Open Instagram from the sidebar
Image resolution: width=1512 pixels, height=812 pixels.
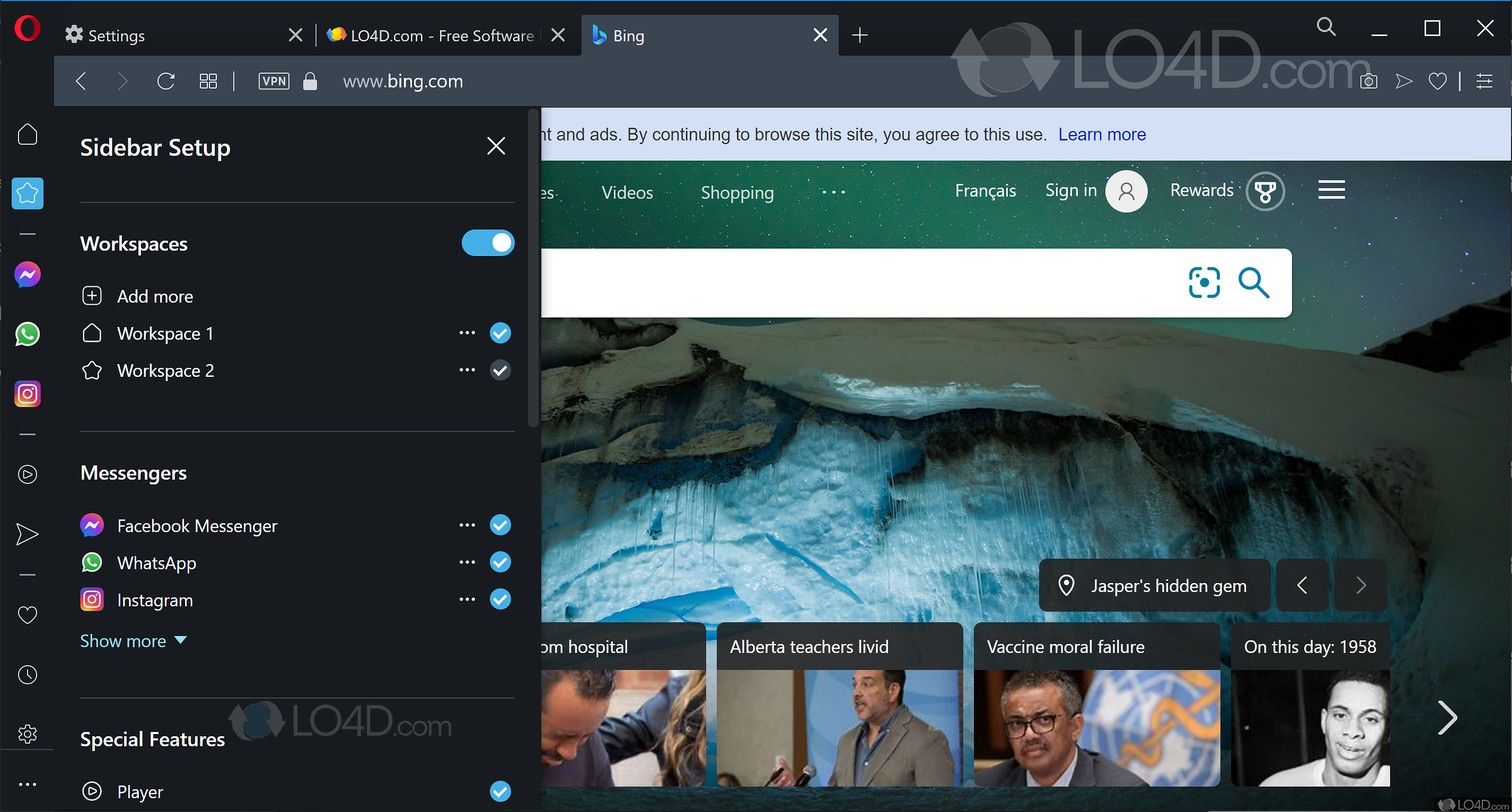point(27,394)
